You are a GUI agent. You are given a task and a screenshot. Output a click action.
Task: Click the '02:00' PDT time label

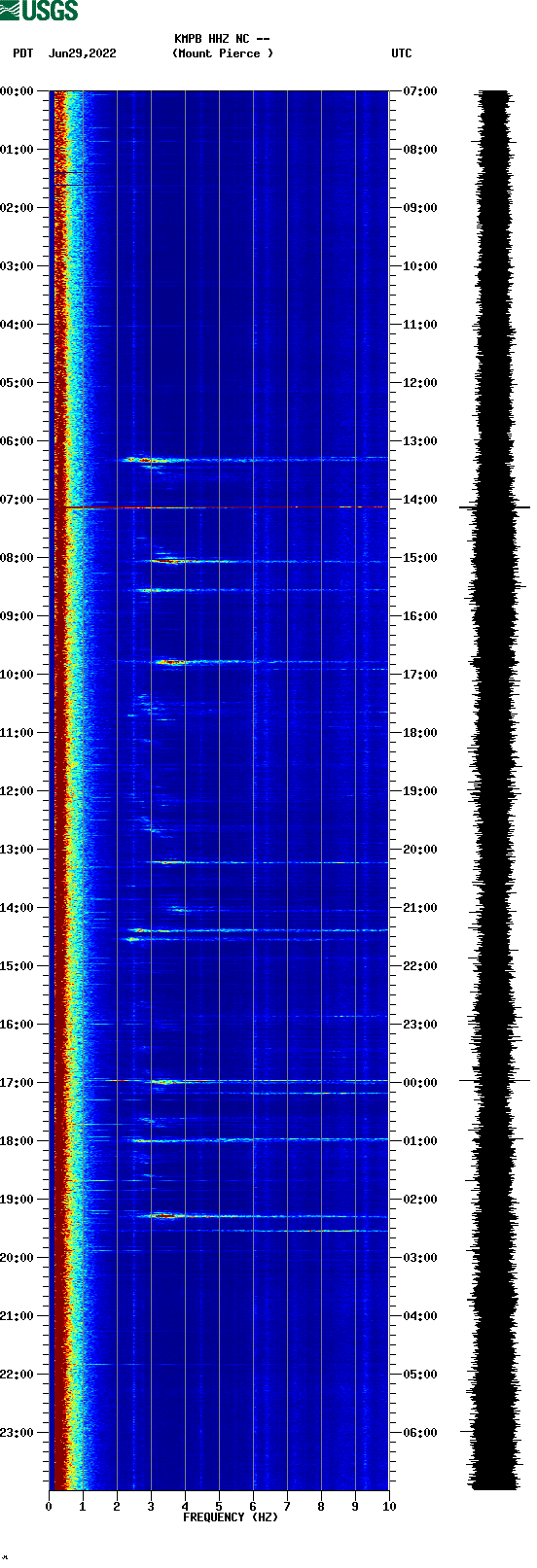[18, 208]
